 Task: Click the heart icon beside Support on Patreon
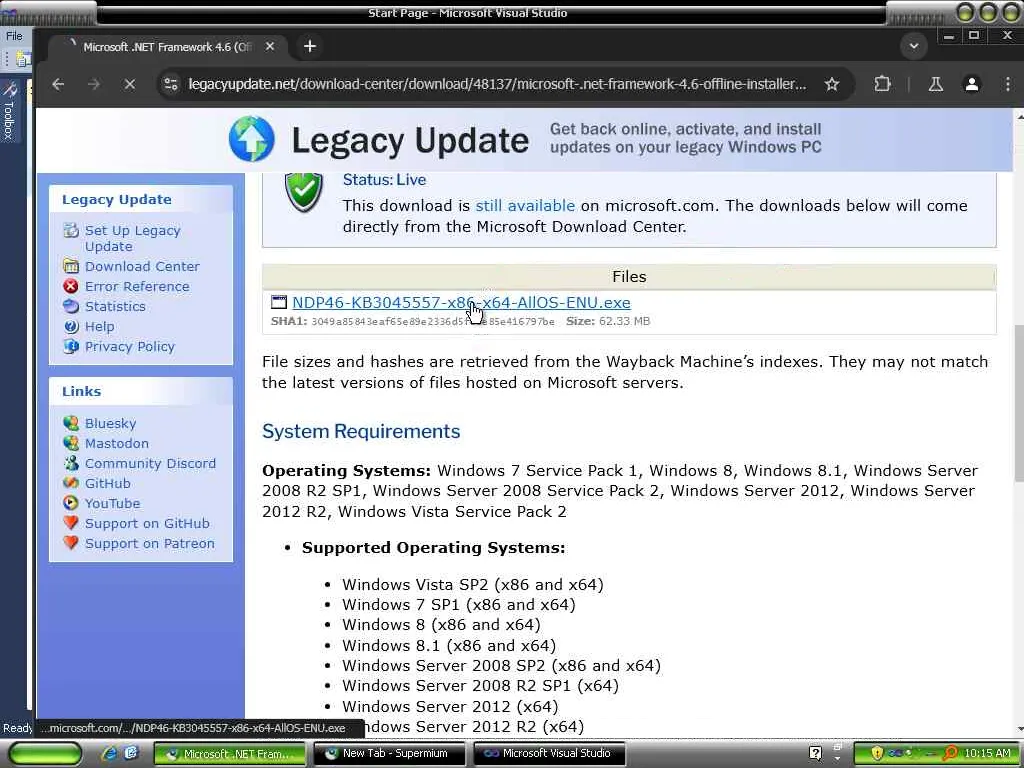pyautogui.click(x=71, y=543)
